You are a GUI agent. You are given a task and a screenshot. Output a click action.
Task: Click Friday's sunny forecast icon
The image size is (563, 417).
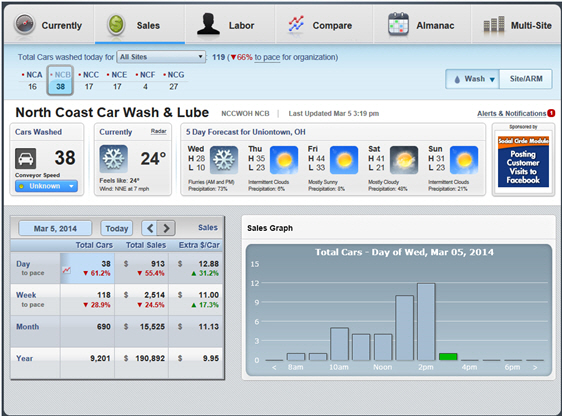coord(344,160)
